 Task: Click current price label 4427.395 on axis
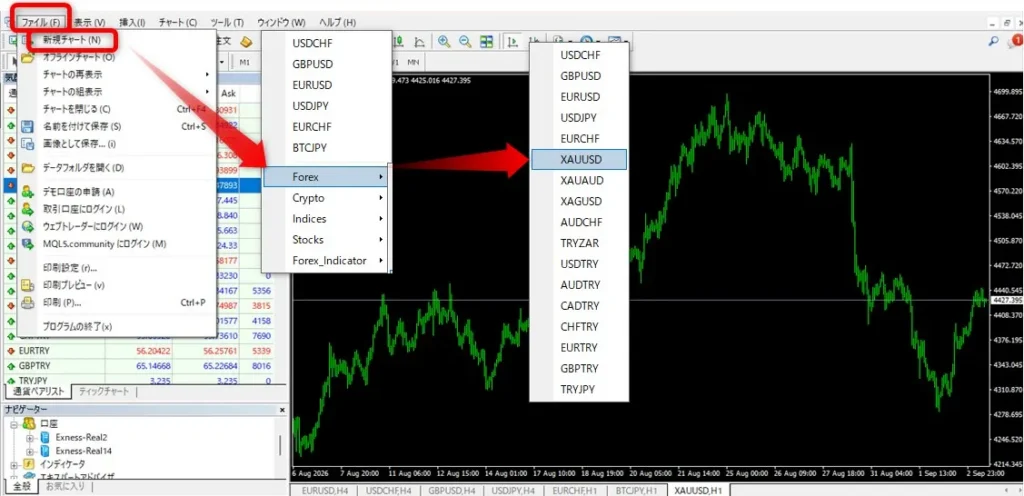1007,300
